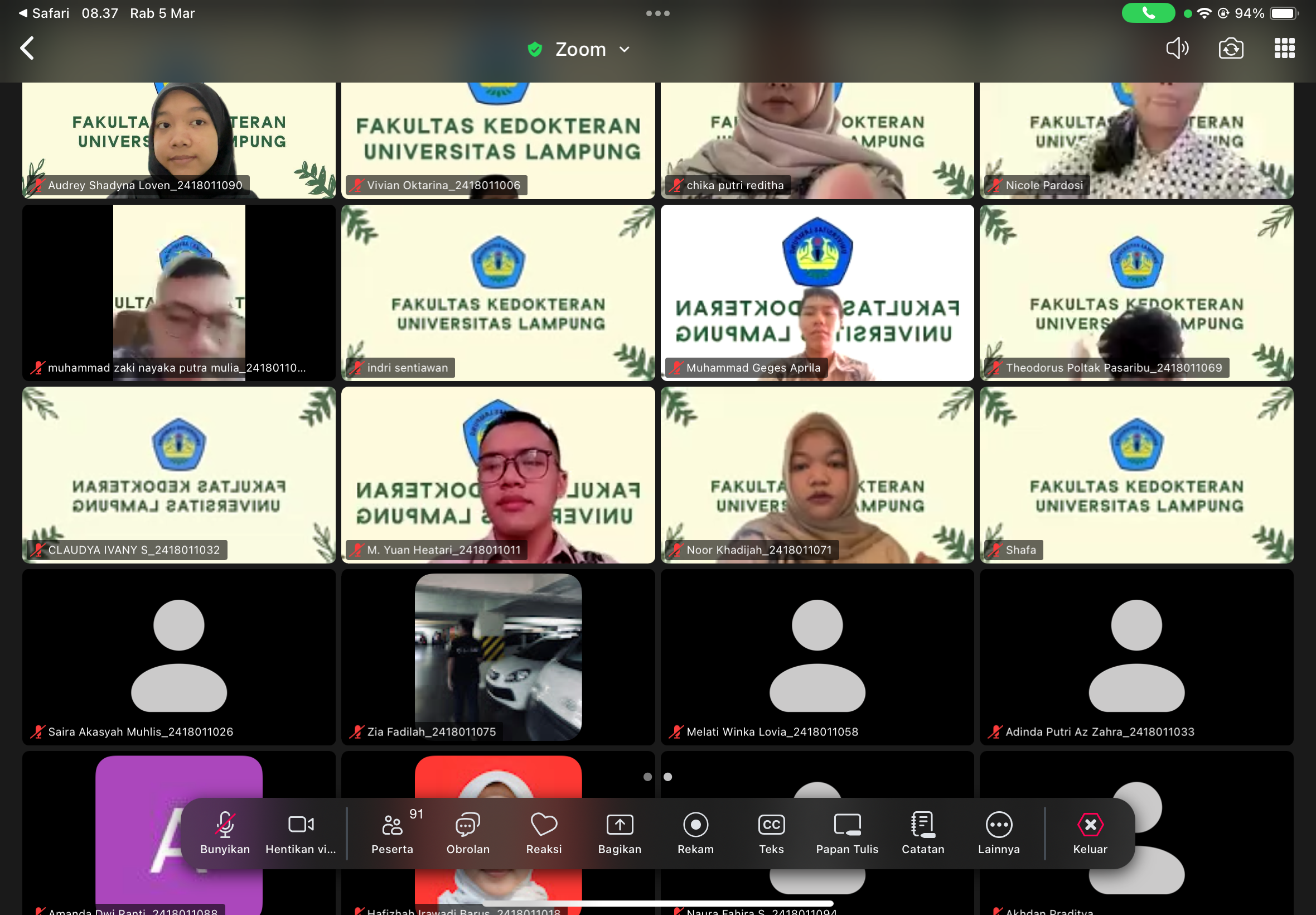Viewport: 1316px width, 915px height.
Task: Select Vivian Oktarina video tile
Action: click(498, 141)
